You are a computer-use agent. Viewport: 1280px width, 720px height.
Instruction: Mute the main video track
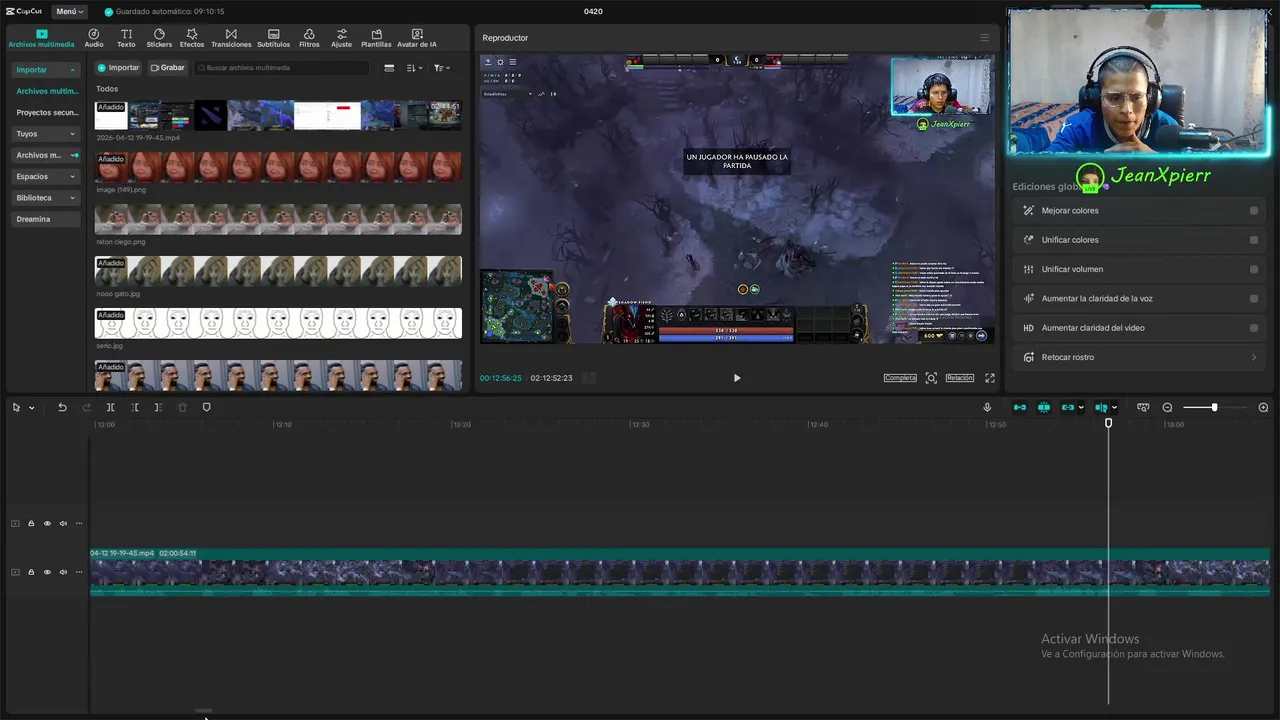coord(63,572)
